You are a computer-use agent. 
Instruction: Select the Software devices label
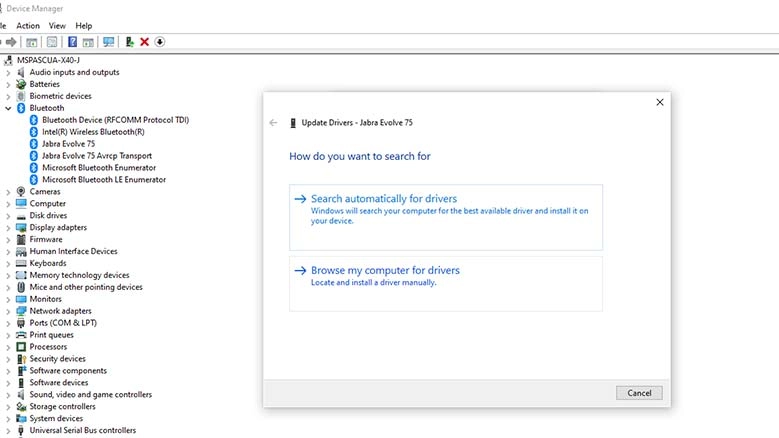59,382
